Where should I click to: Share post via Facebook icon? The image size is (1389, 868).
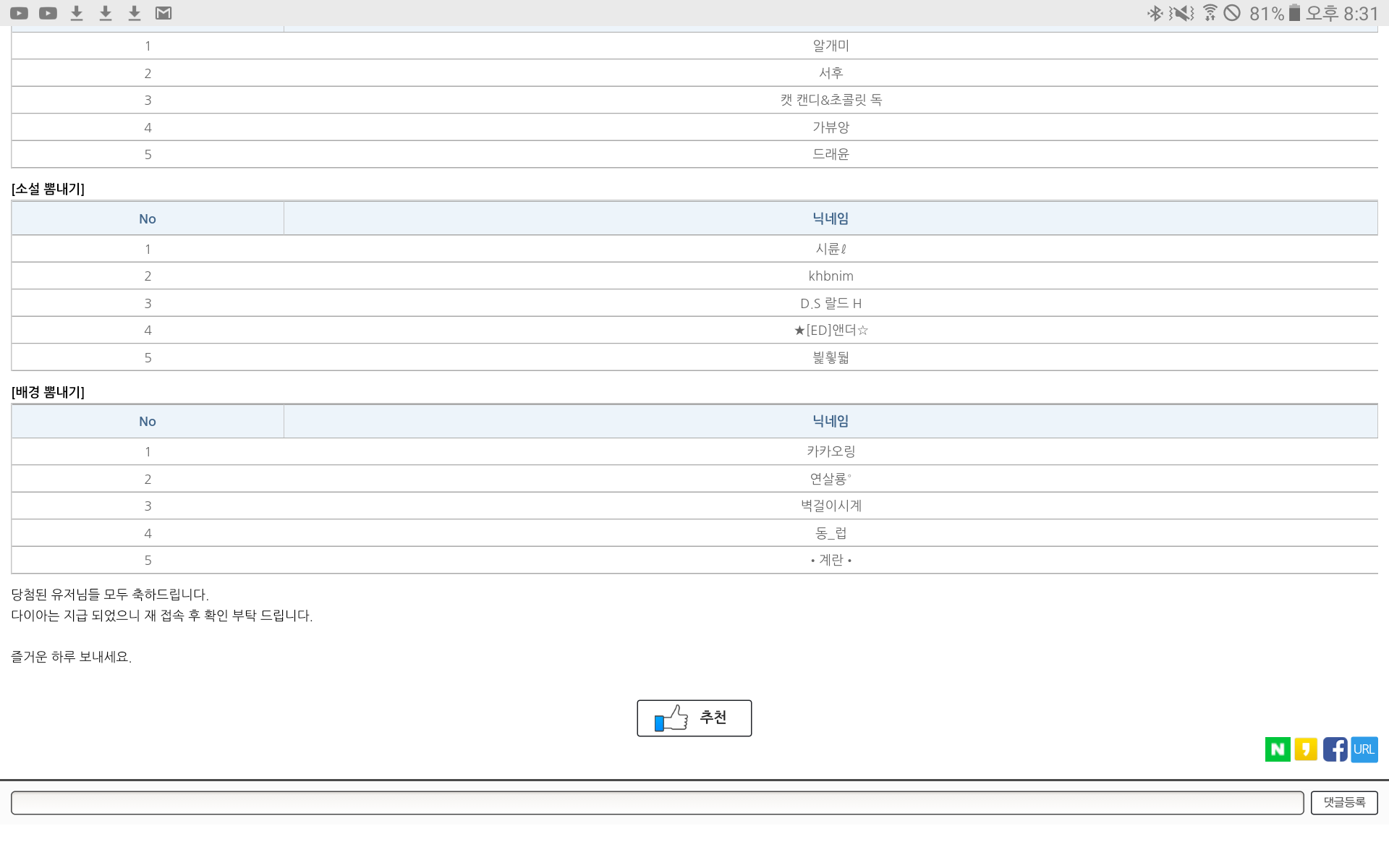pyautogui.click(x=1335, y=749)
